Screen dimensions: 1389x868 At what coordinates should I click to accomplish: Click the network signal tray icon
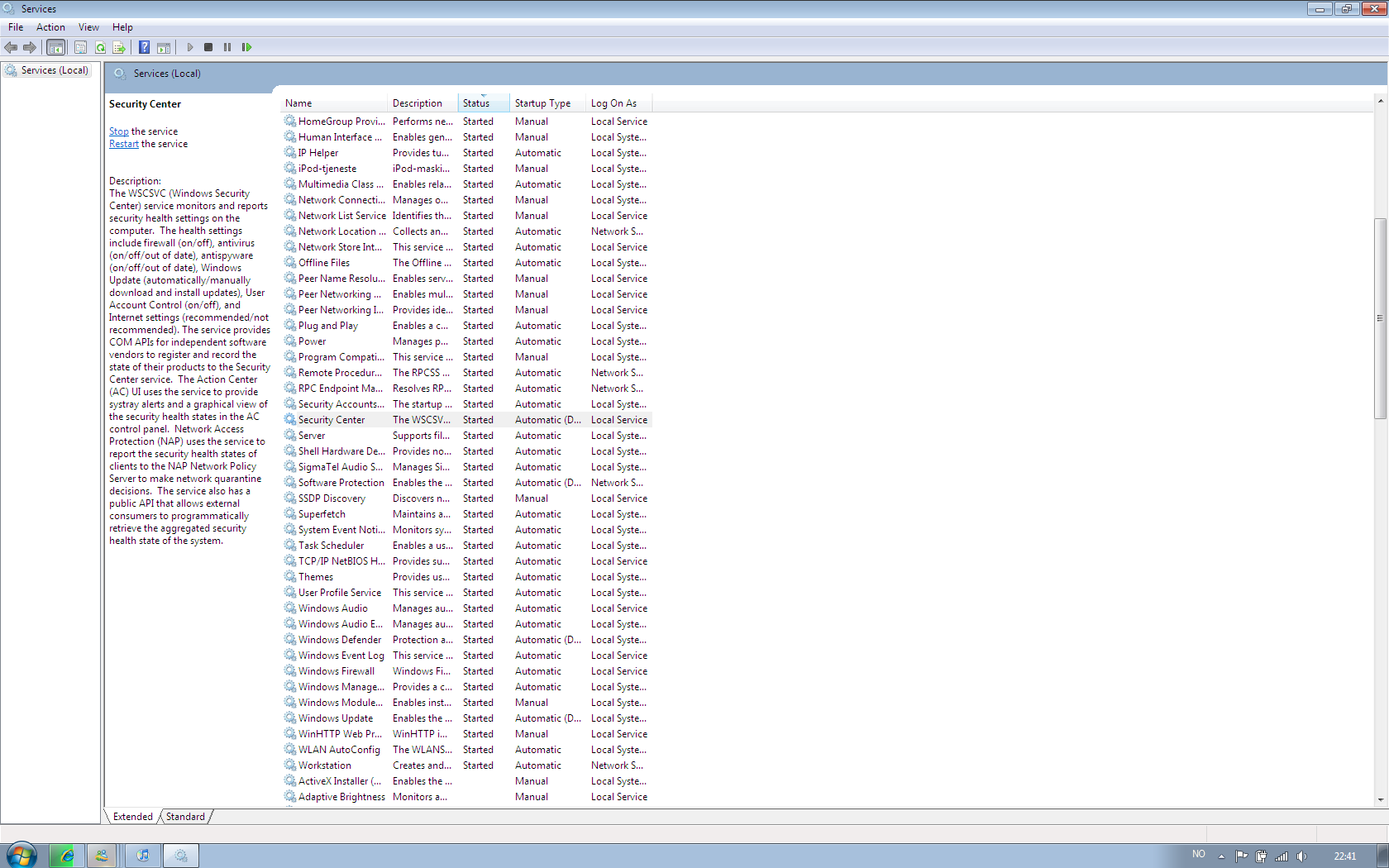[x=1282, y=856]
